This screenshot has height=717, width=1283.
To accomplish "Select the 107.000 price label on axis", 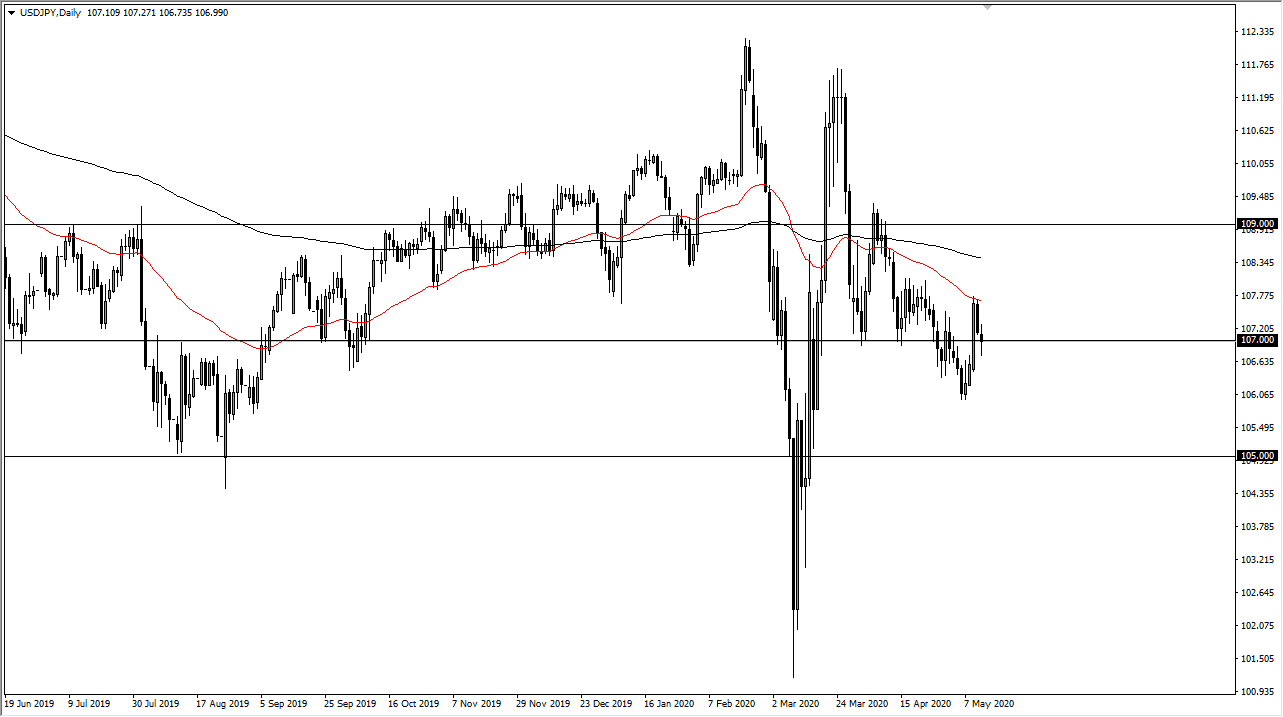I will pyautogui.click(x=1255, y=340).
